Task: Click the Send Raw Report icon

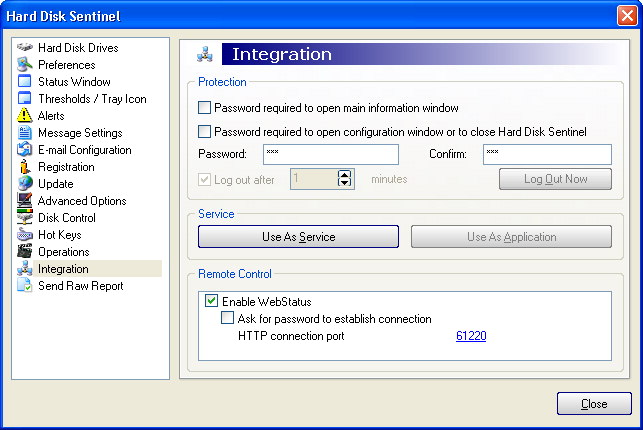Action: pos(25,285)
